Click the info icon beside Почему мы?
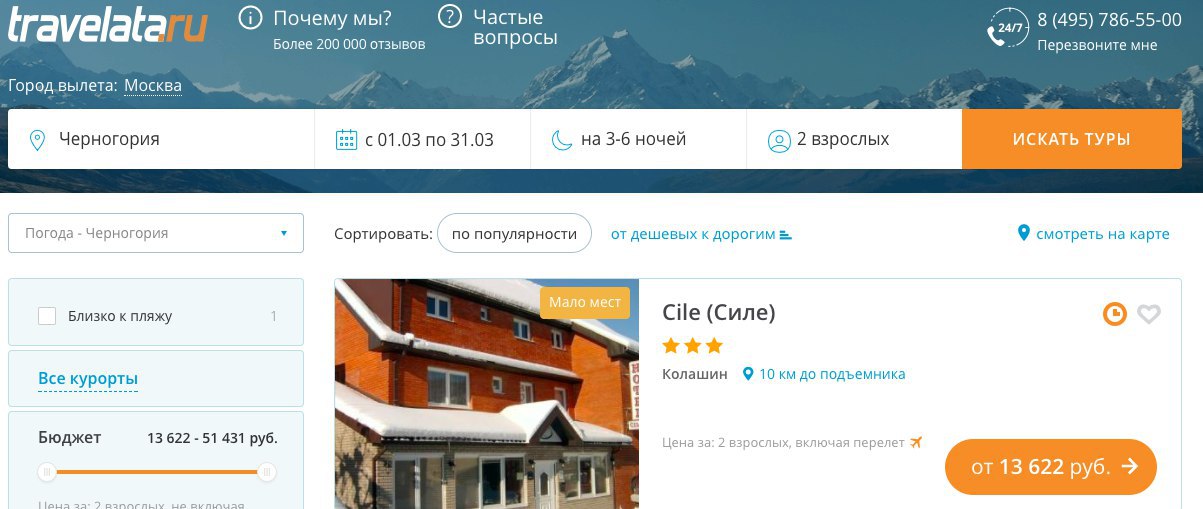The width and height of the screenshot is (1203, 509). [x=253, y=19]
